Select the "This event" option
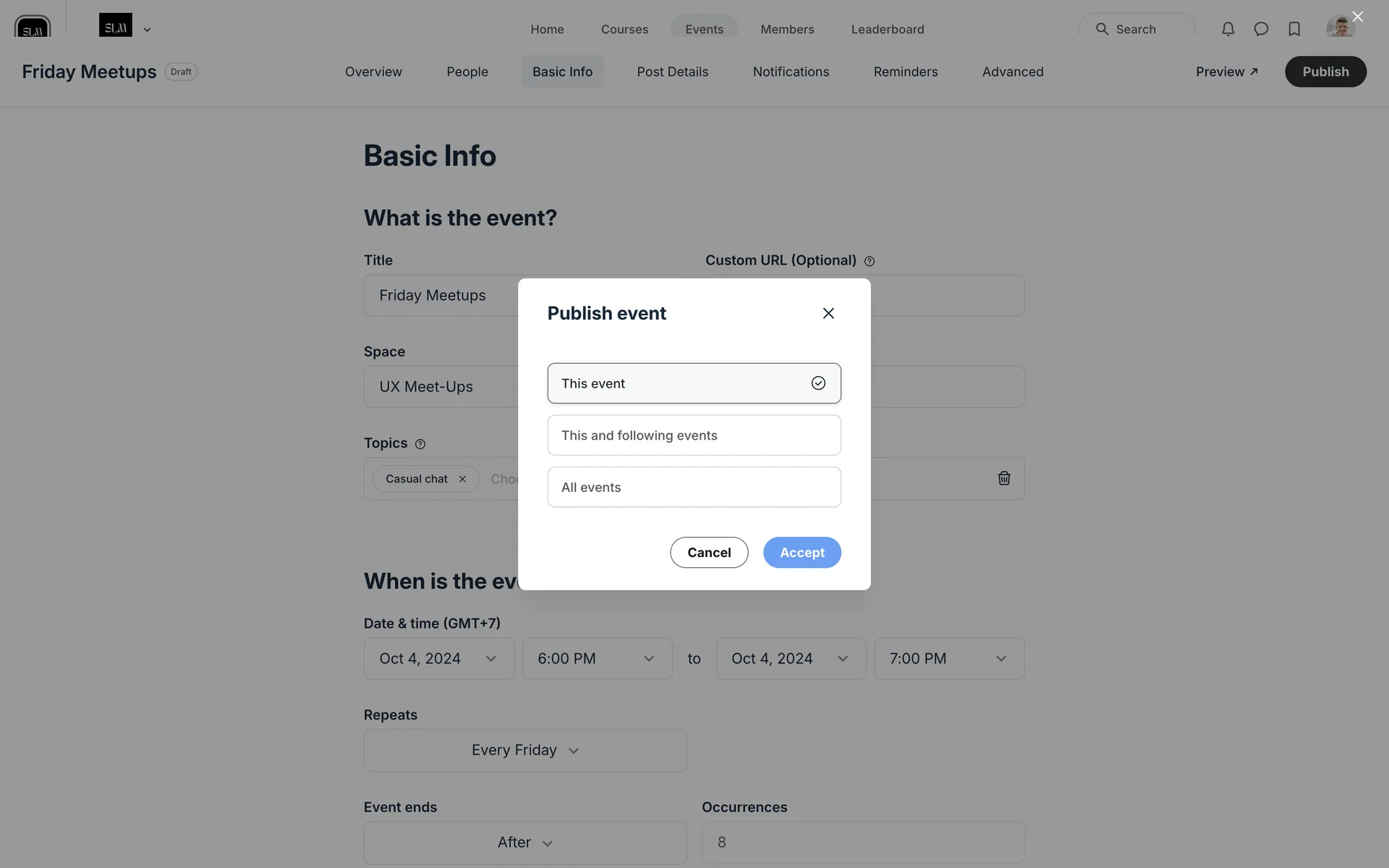This screenshot has height=868, width=1389. (694, 383)
